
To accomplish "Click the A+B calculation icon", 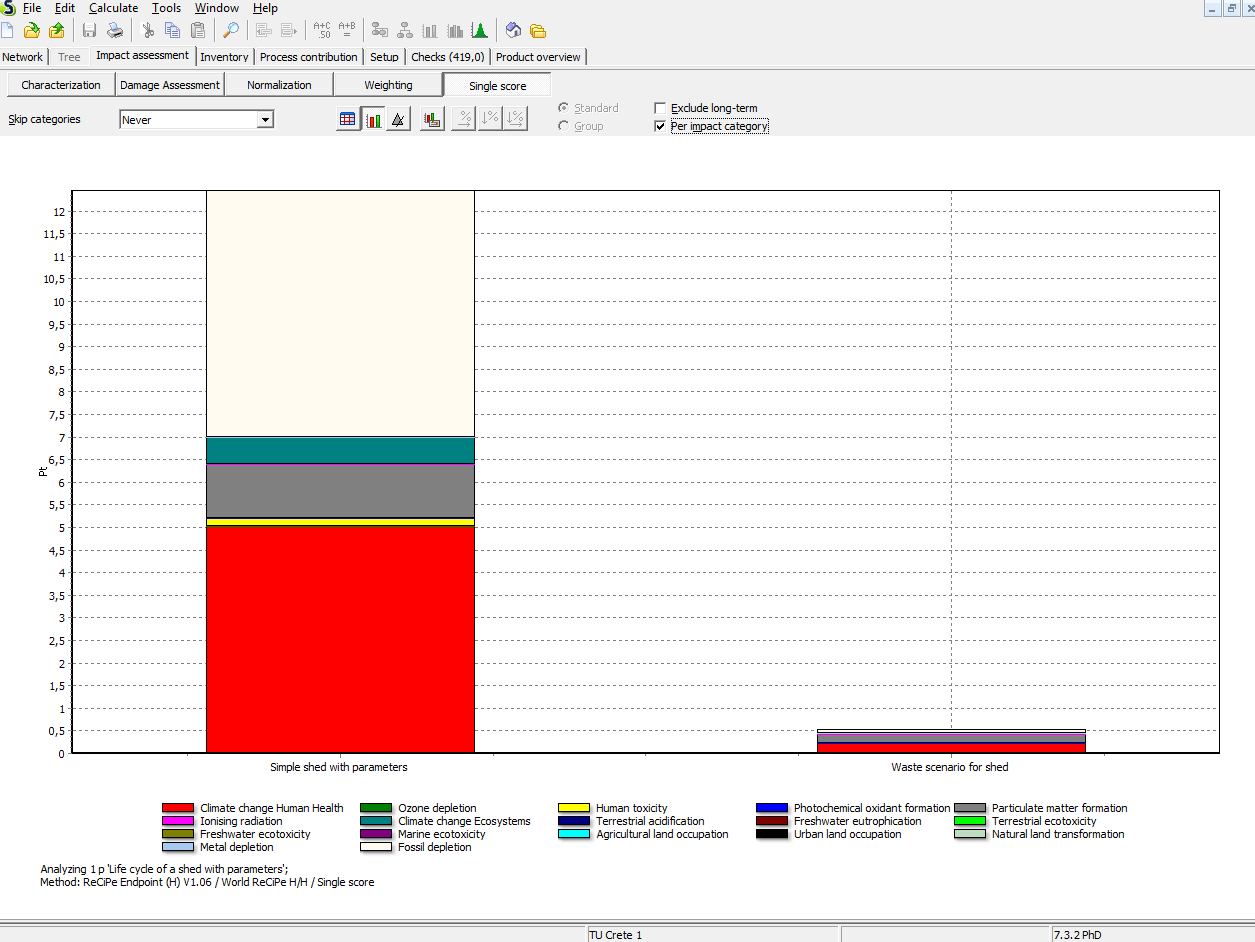I will tap(347, 31).
